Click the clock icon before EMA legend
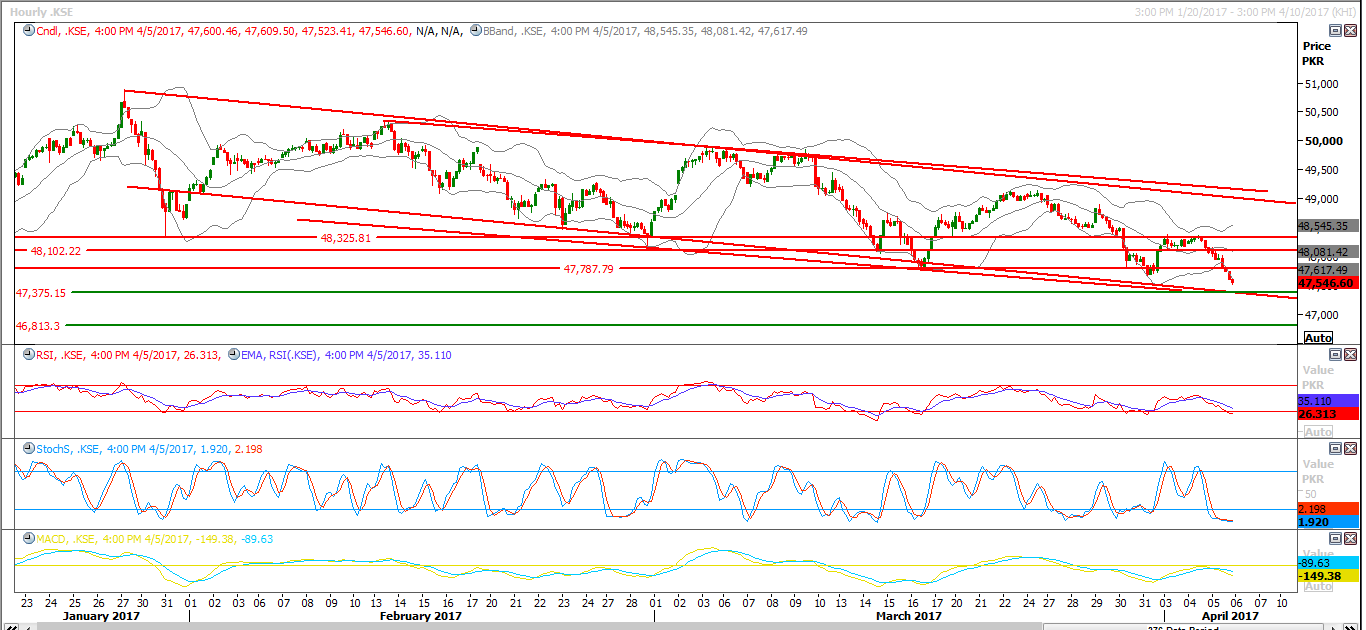The image size is (1366, 630). click(x=234, y=354)
